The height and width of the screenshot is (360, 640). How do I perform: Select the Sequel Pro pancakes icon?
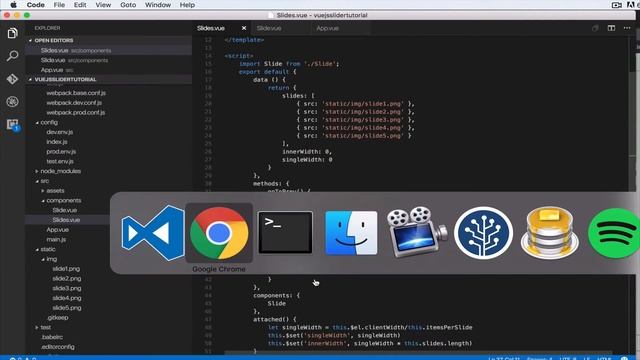pyautogui.click(x=549, y=233)
